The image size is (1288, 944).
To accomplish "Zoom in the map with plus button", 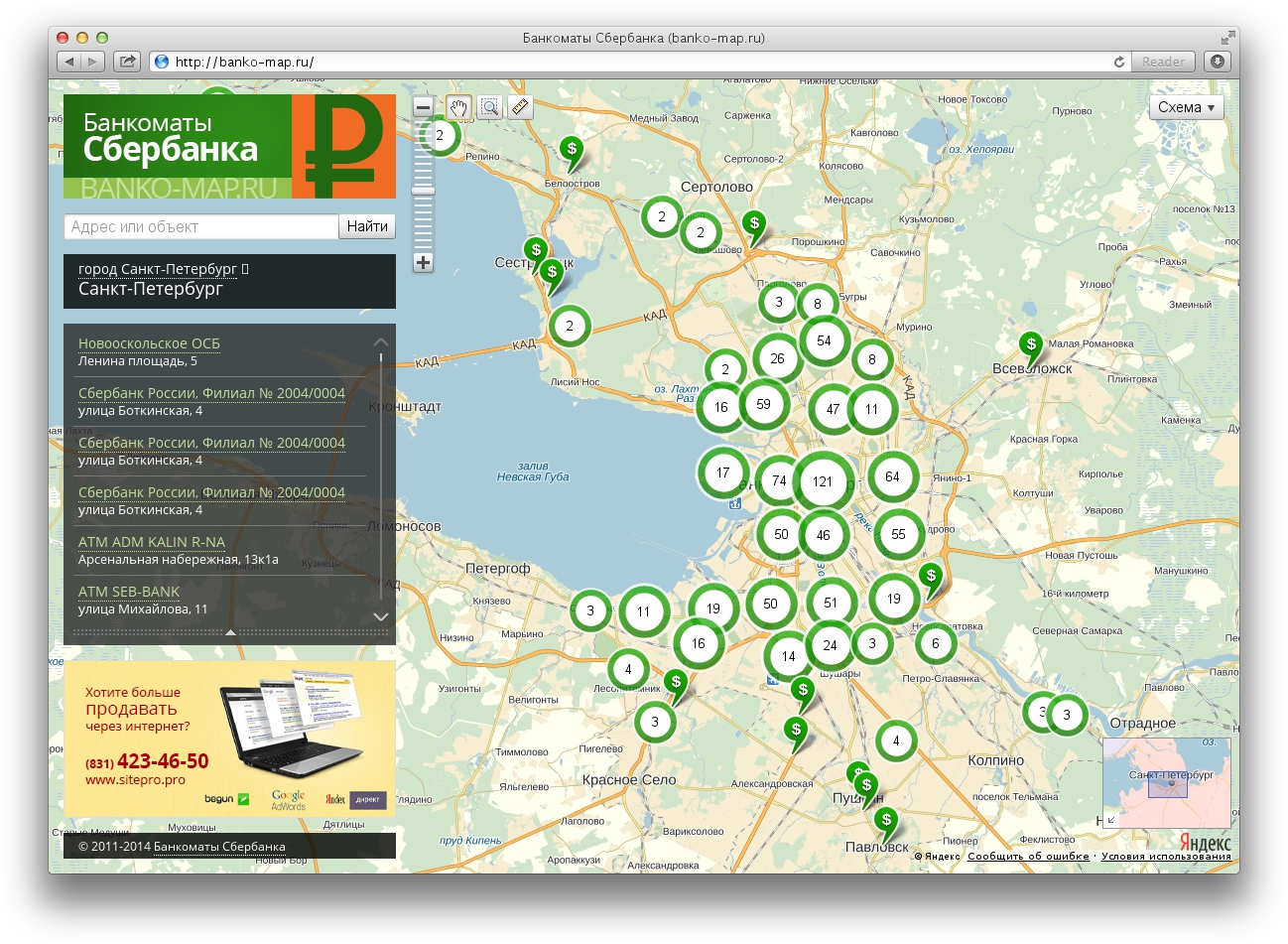I will click(x=424, y=263).
